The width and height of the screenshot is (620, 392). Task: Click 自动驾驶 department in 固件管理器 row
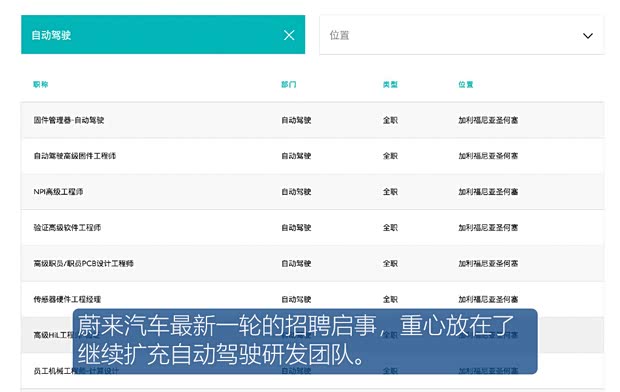coord(296,120)
